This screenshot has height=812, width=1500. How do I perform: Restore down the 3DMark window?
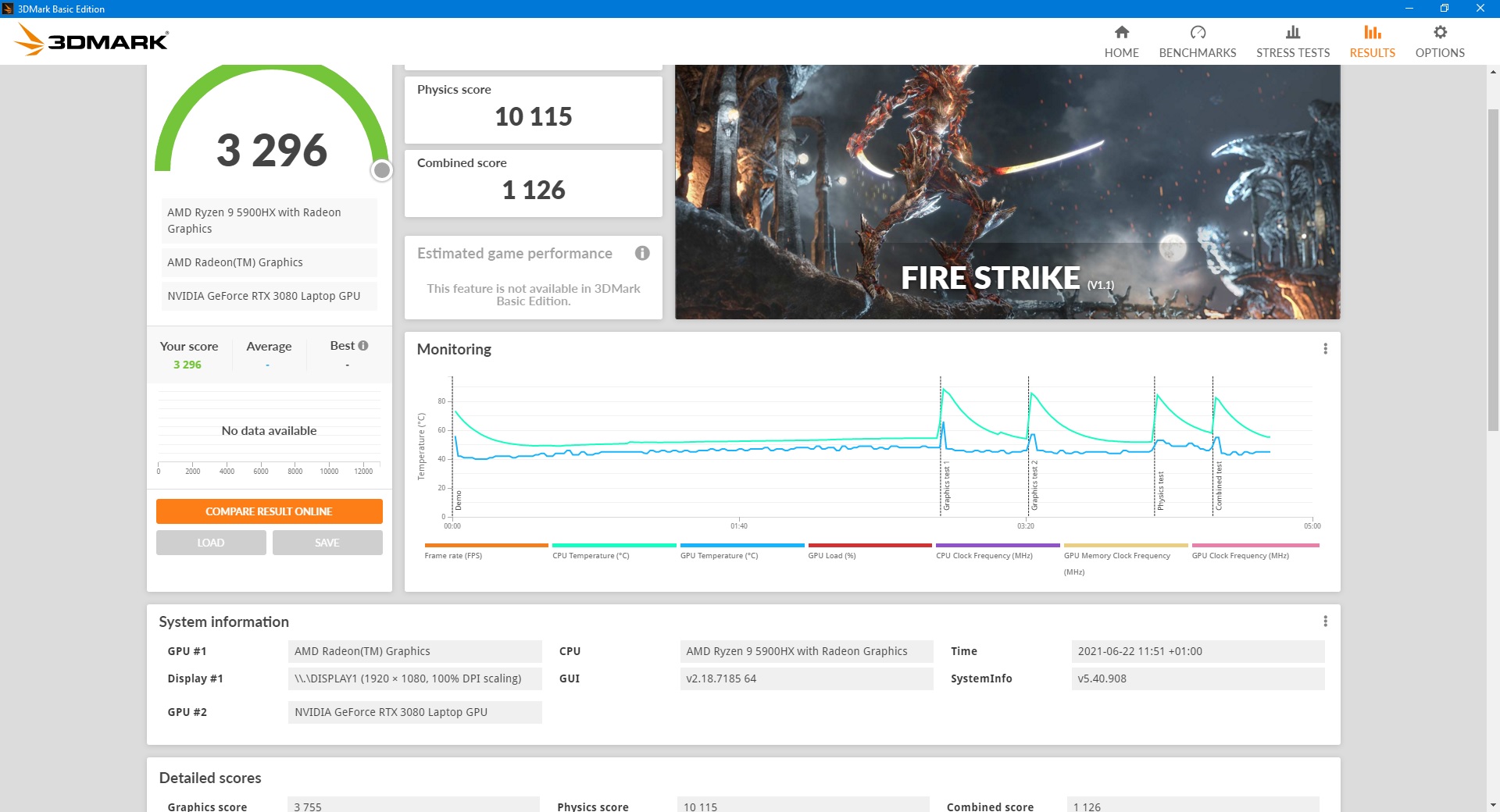click(1445, 9)
